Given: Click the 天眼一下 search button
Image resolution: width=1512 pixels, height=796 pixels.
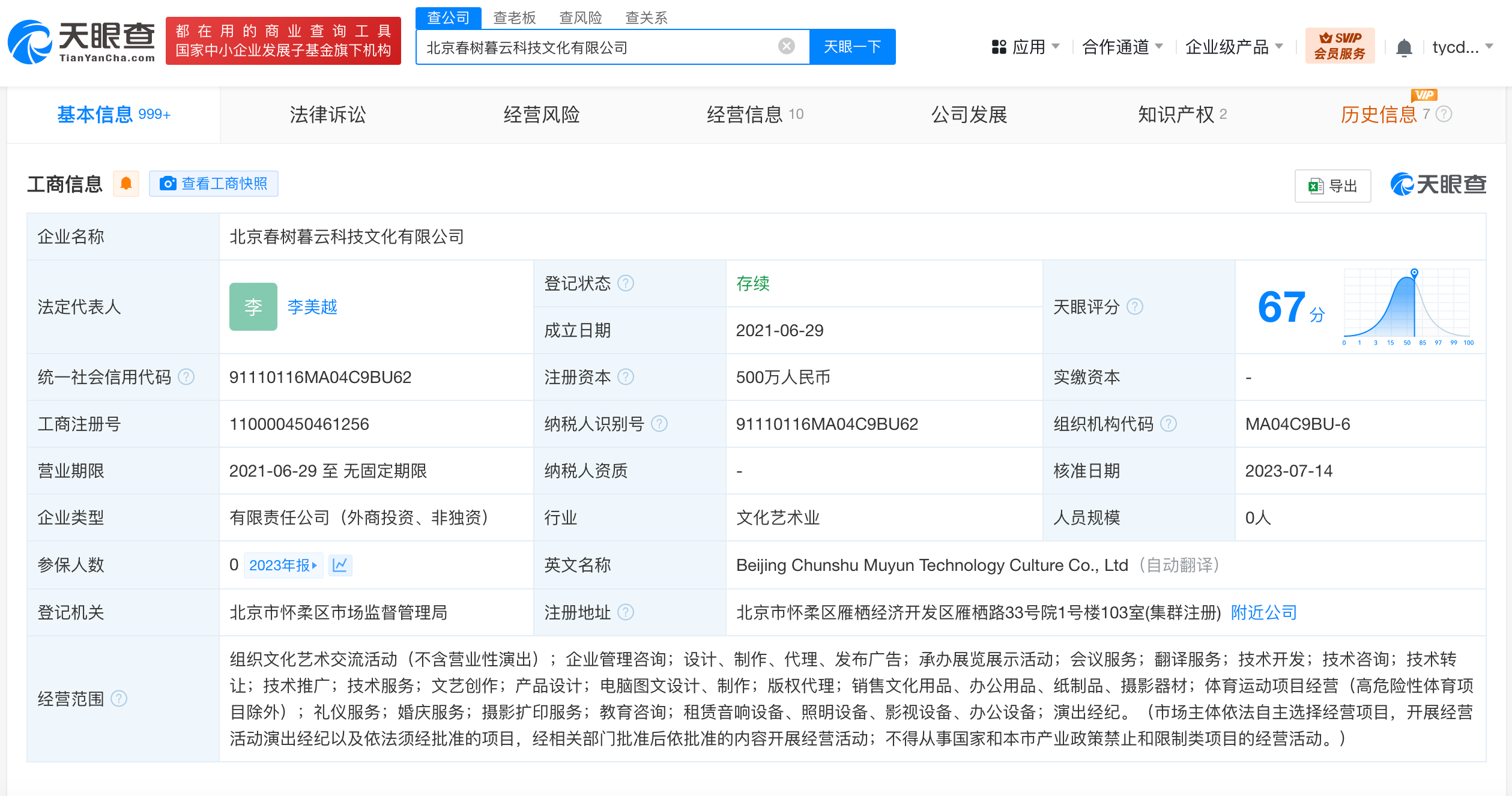Looking at the screenshot, I should click(852, 46).
